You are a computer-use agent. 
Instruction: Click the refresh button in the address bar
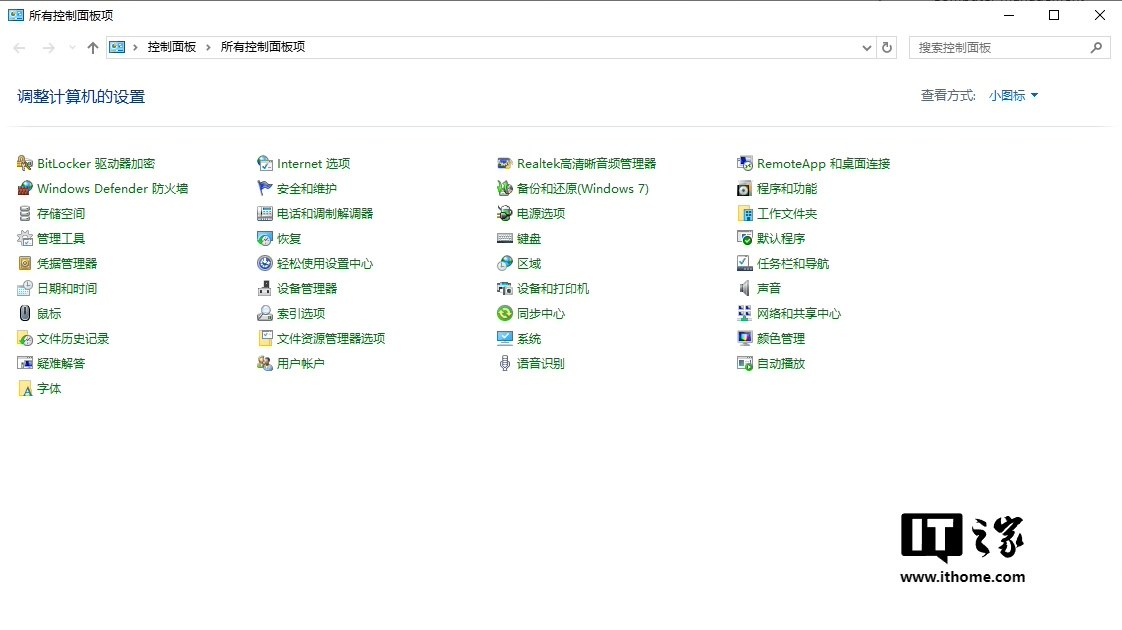(887, 47)
